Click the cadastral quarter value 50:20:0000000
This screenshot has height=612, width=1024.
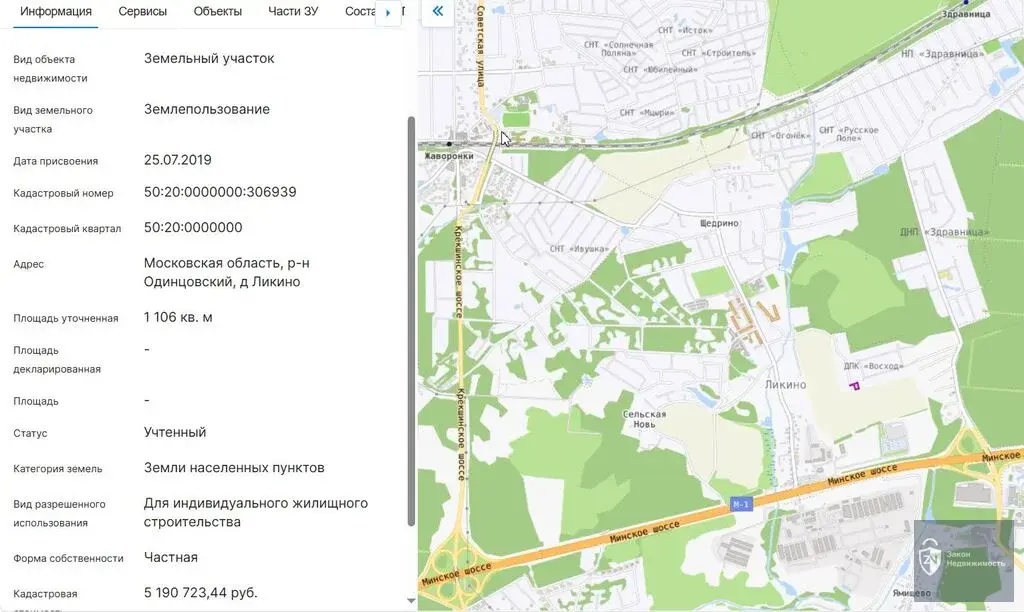[193, 228]
